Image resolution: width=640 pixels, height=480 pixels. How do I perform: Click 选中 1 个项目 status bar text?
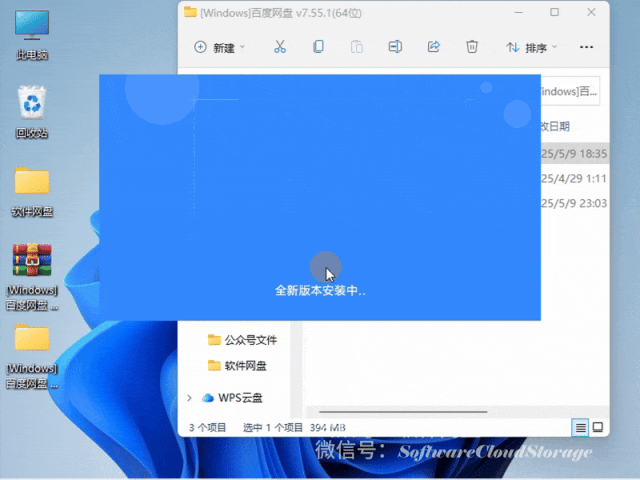[273, 428]
